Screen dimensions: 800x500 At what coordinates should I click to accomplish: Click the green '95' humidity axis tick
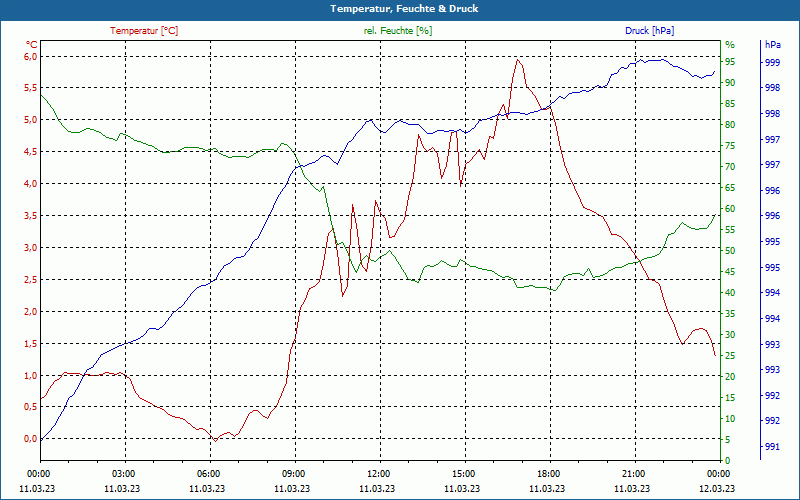(x=730, y=62)
